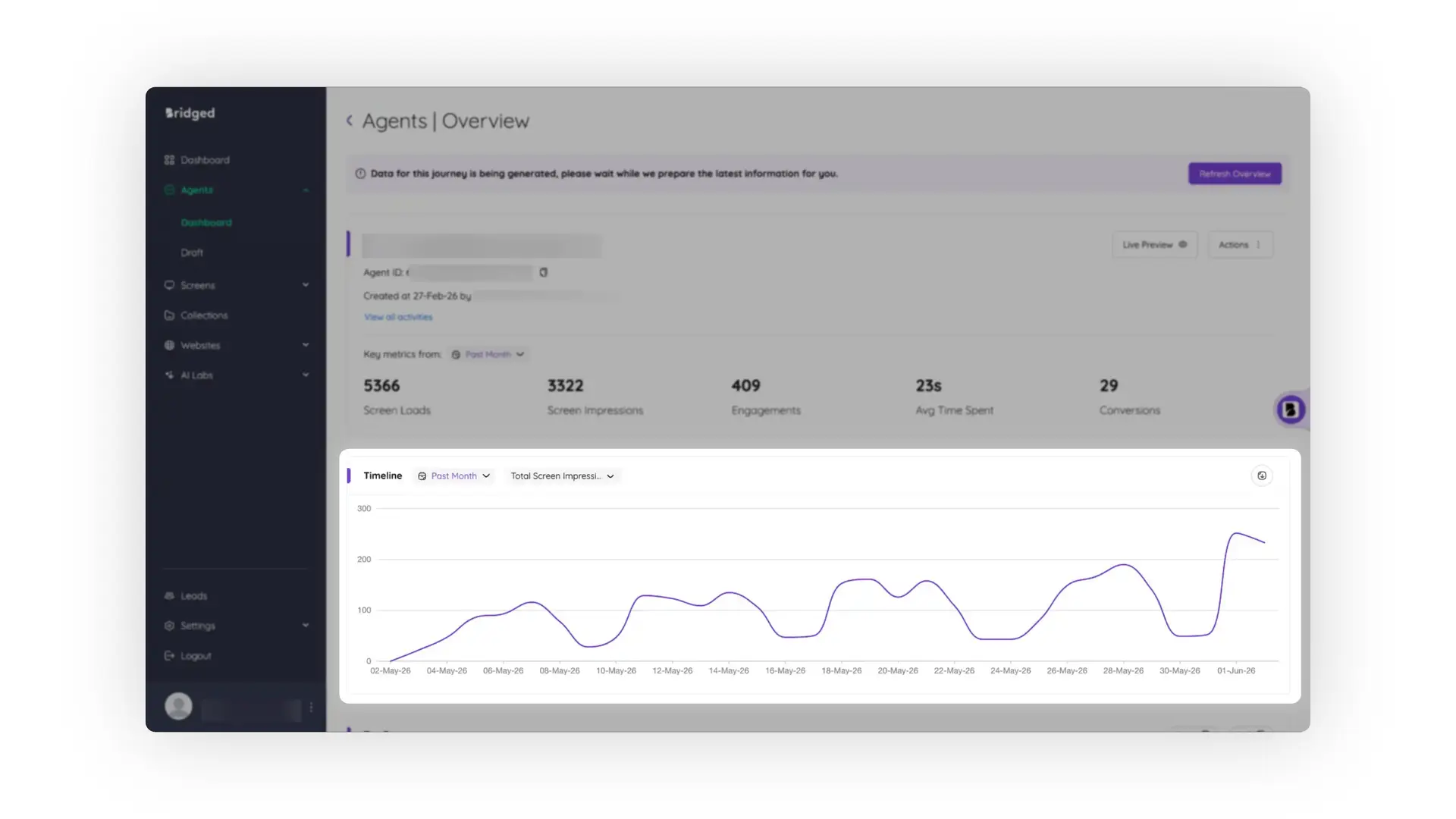Expand the Websites section chevron

click(x=306, y=345)
